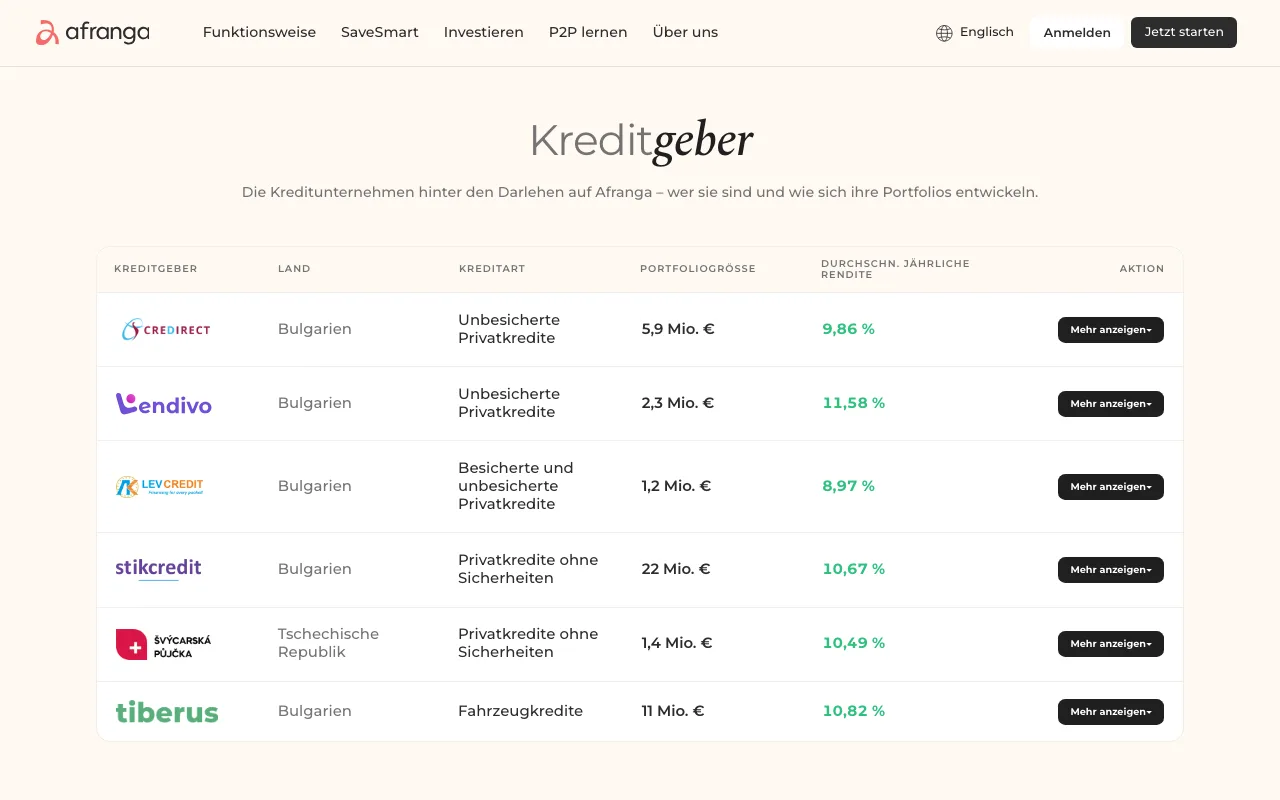
Task: Go to SaveSmart in the navigation
Action: [380, 32]
